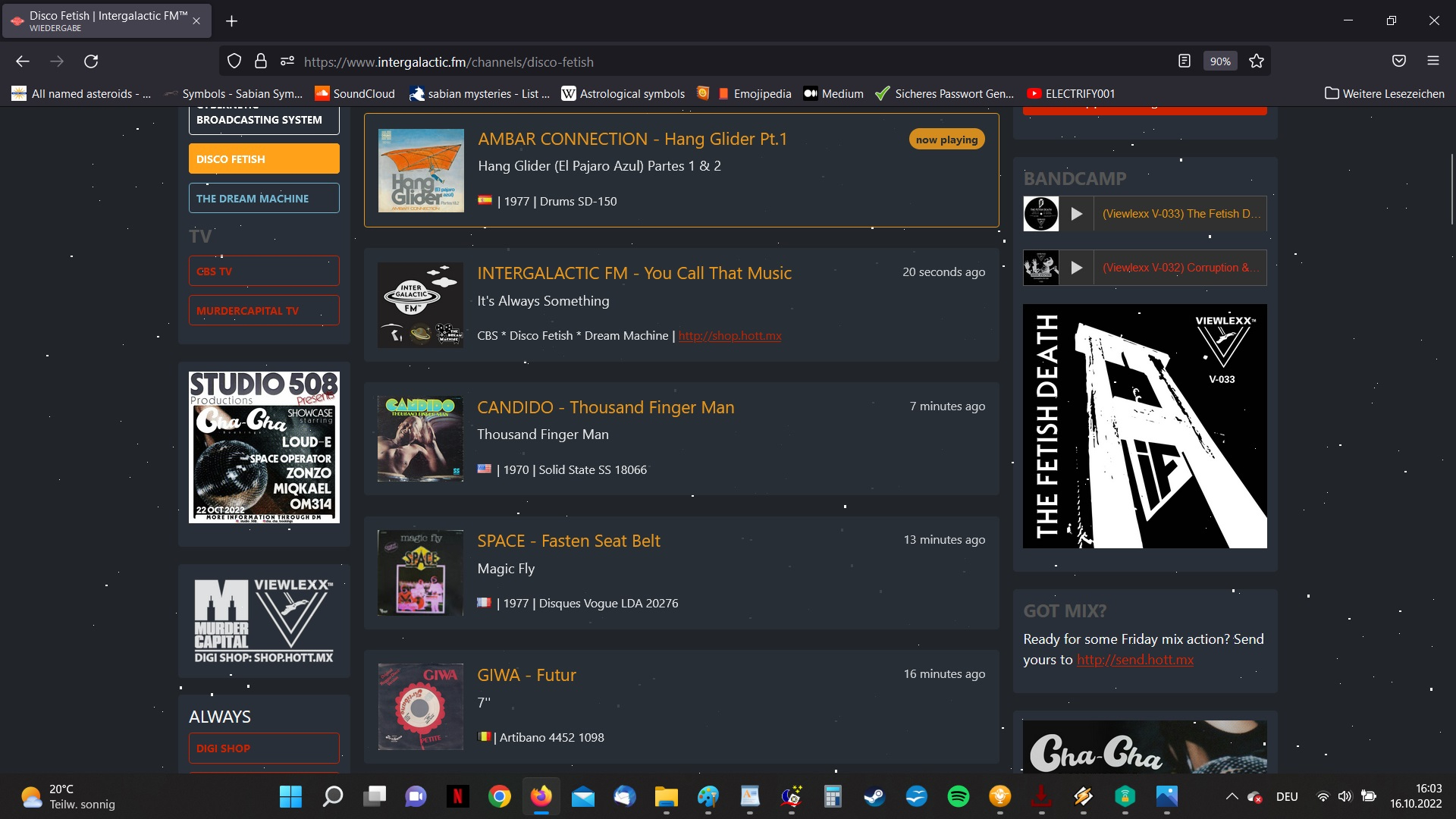Expand the Weitere Lesezeichen bookmarks folder
Image resolution: width=1456 pixels, height=819 pixels.
(1384, 93)
